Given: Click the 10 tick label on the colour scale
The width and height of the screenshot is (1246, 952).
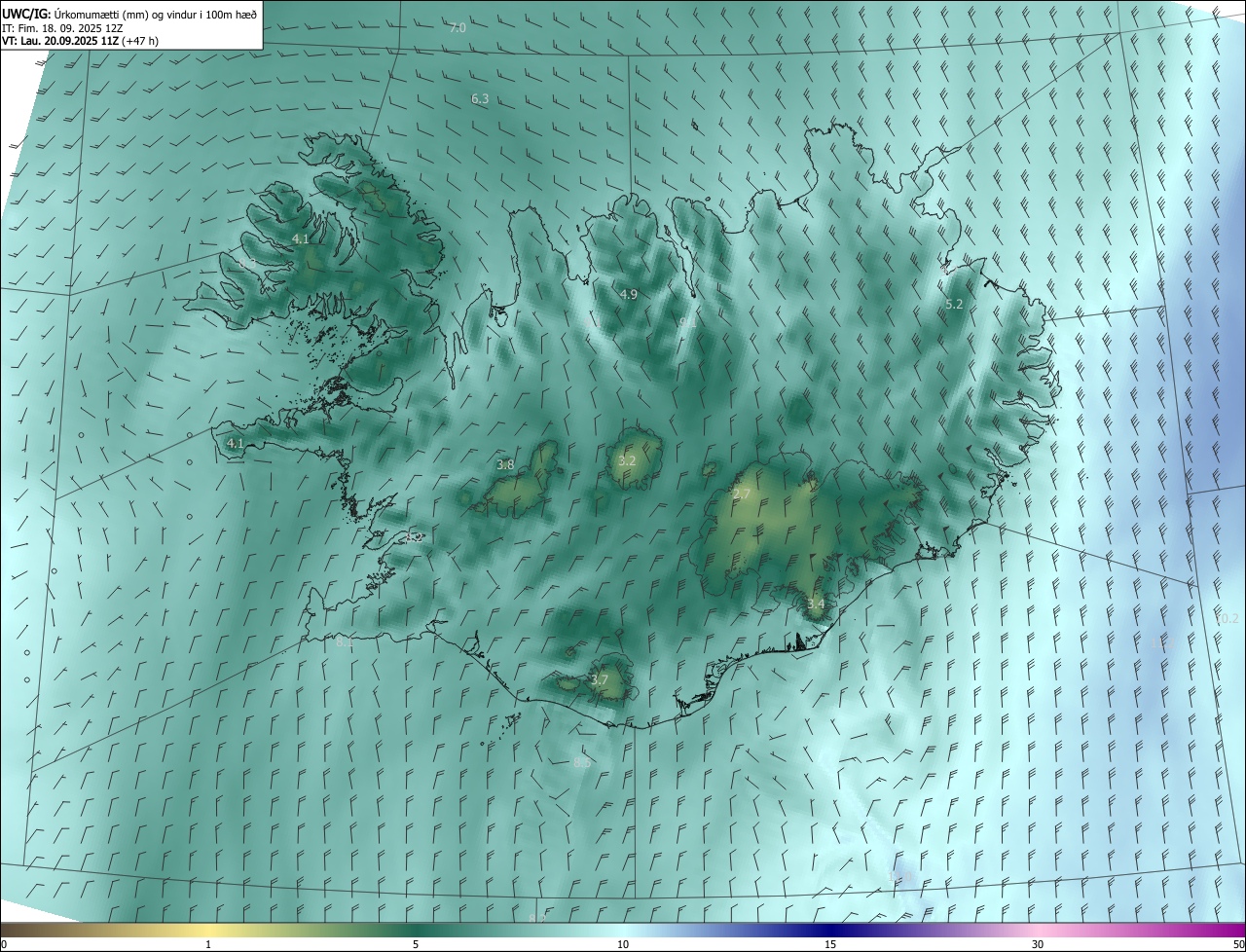Looking at the screenshot, I should (x=623, y=944).
